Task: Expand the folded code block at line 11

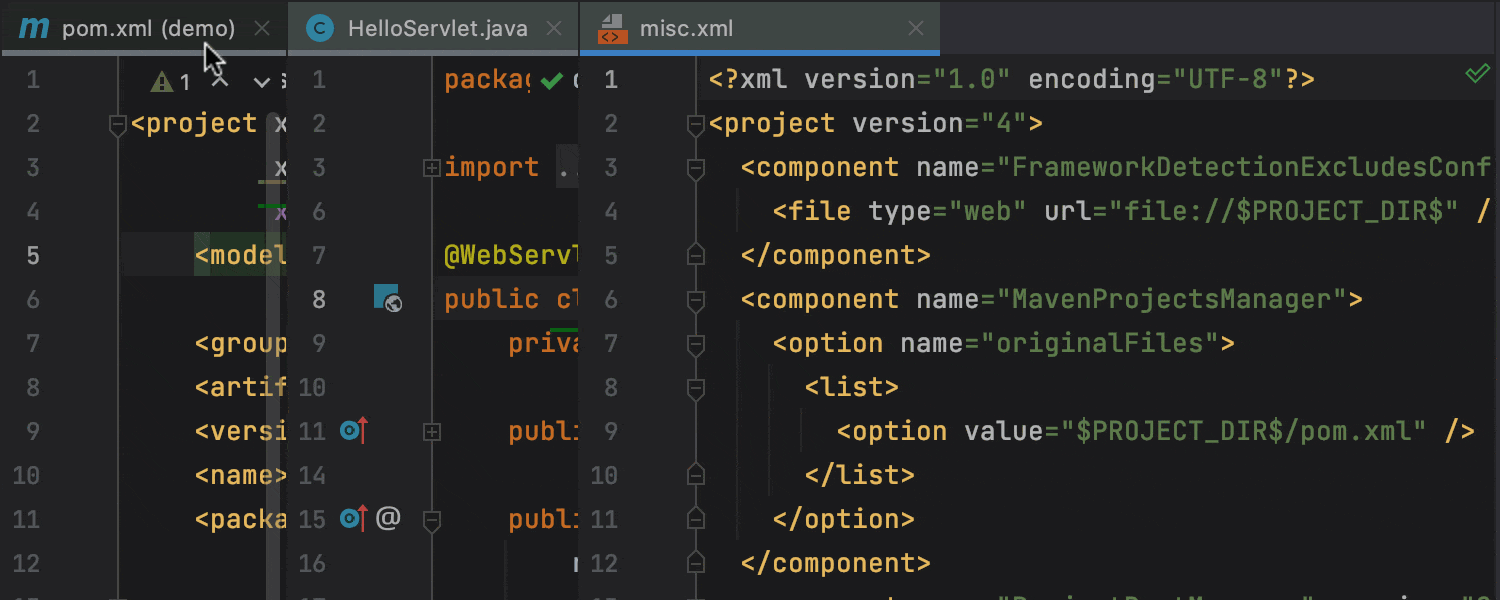Action: (x=432, y=430)
